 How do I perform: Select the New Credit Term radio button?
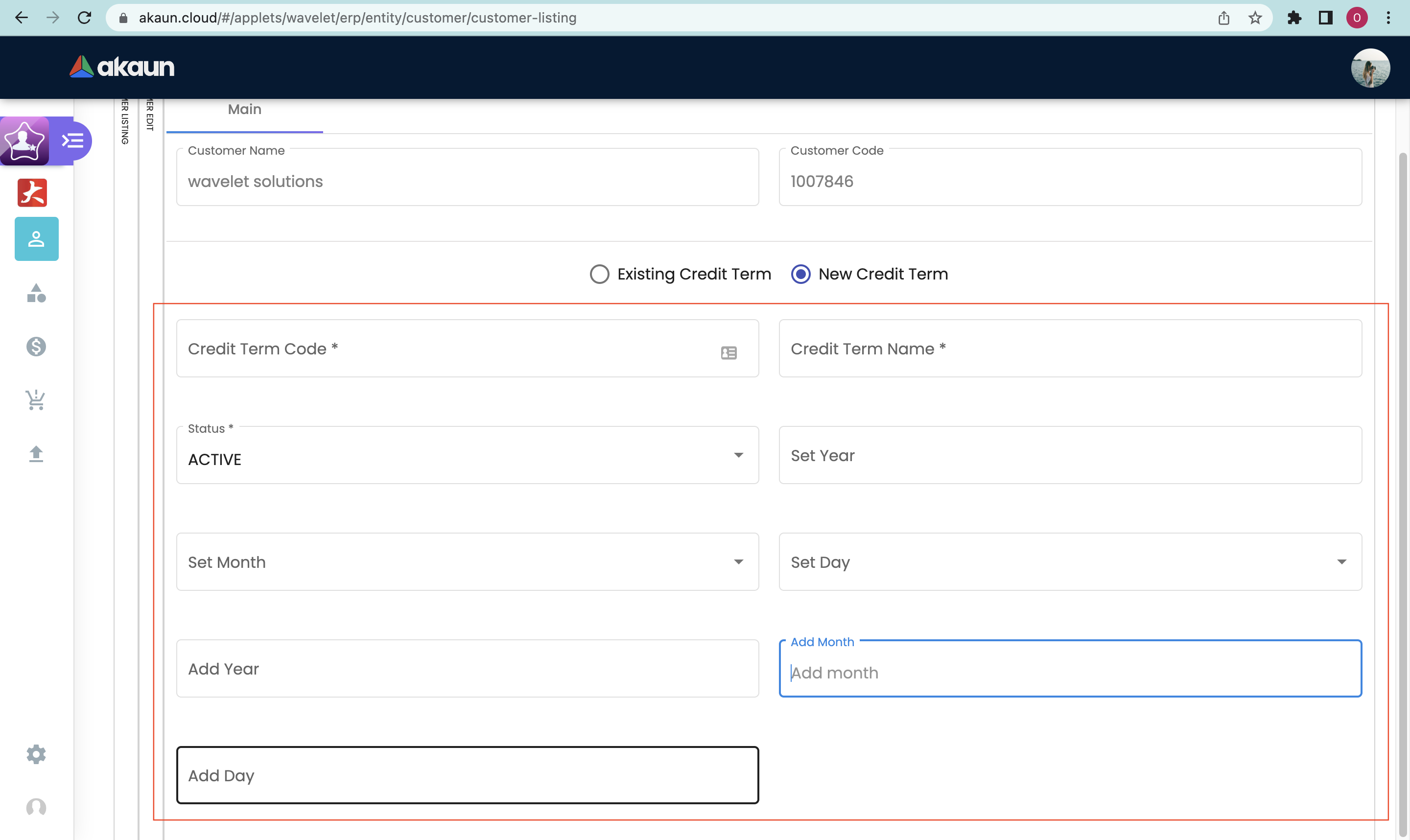tap(800, 274)
